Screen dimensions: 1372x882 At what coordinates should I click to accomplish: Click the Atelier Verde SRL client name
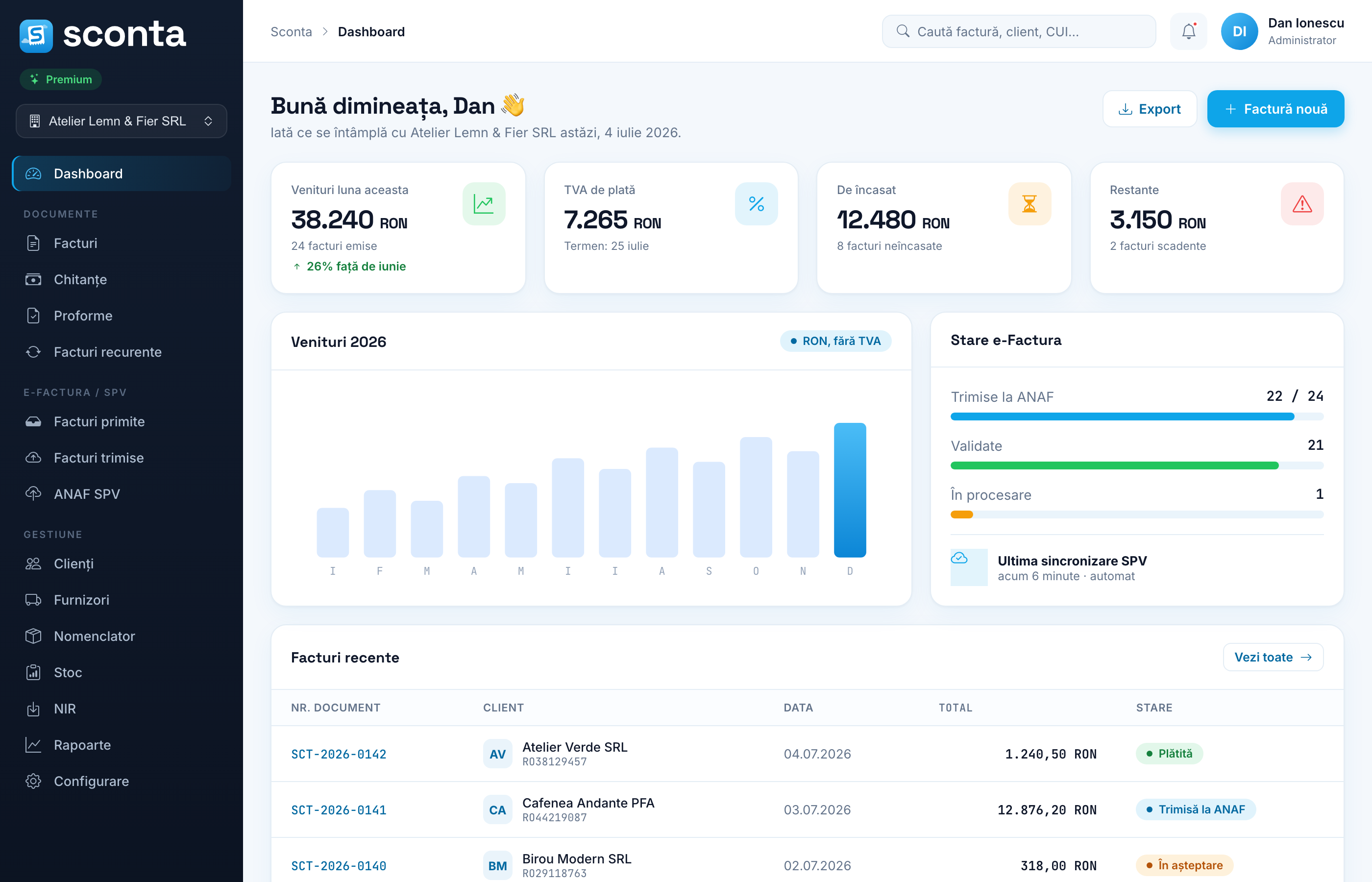(x=575, y=747)
